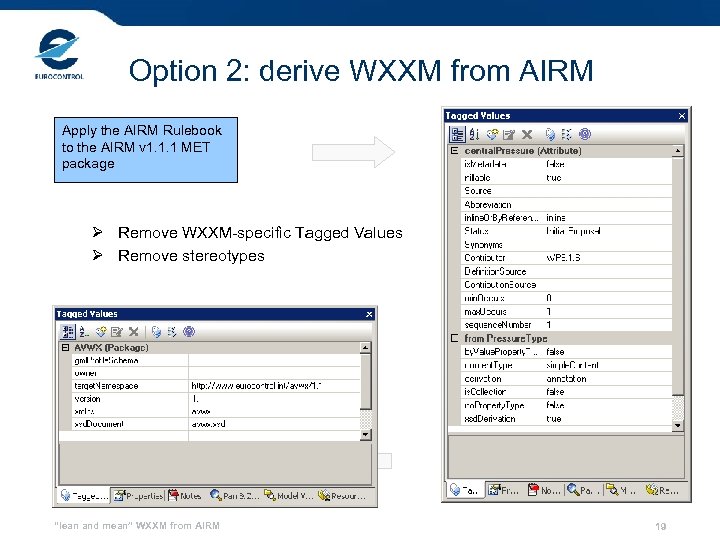The width and height of the screenshot is (720, 540).
Task: Click the delete X icon in the right Tagged Values toolbar
Action: tap(527, 135)
